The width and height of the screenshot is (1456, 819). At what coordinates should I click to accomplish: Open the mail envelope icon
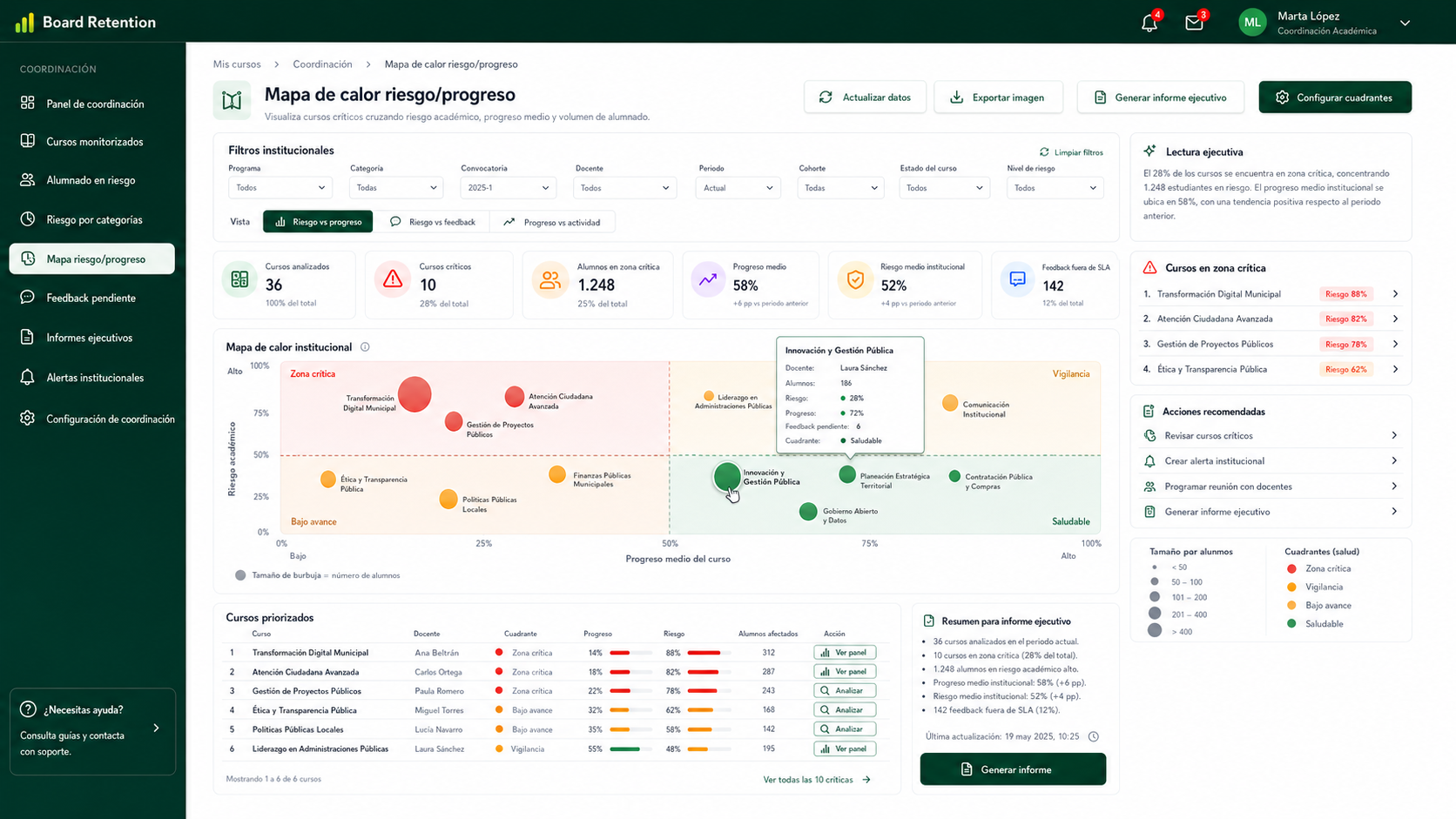[1194, 23]
